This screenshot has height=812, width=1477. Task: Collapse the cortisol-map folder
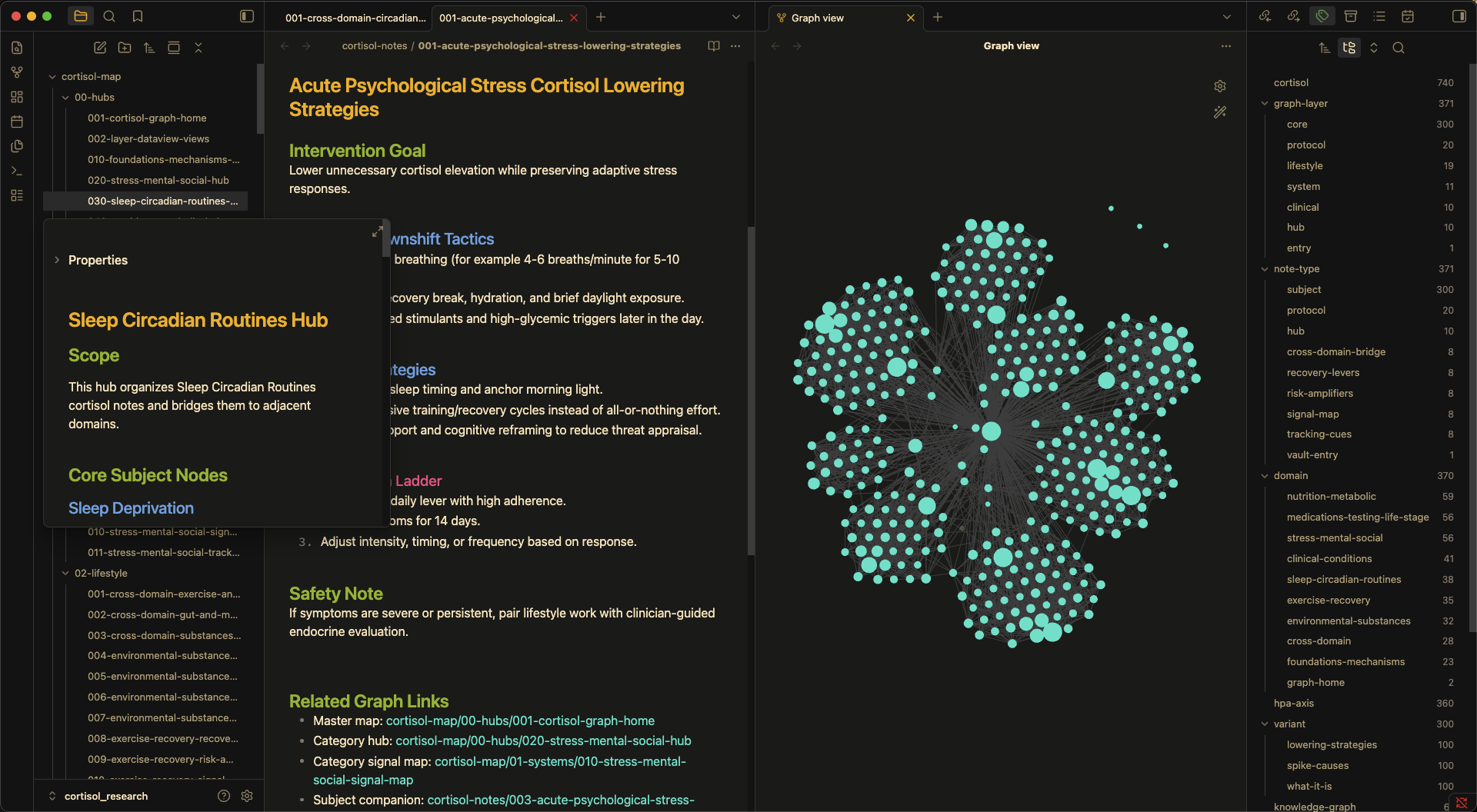click(52, 77)
